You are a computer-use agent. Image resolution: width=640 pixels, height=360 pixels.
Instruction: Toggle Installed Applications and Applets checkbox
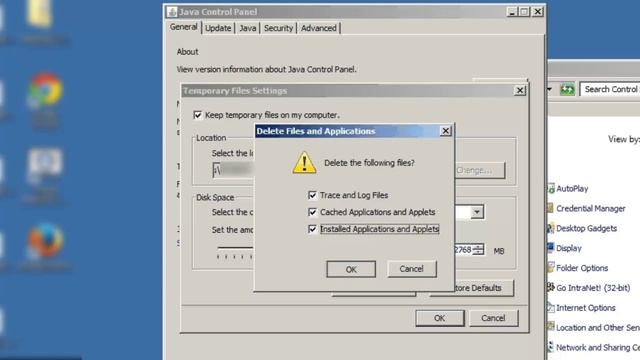pos(312,229)
